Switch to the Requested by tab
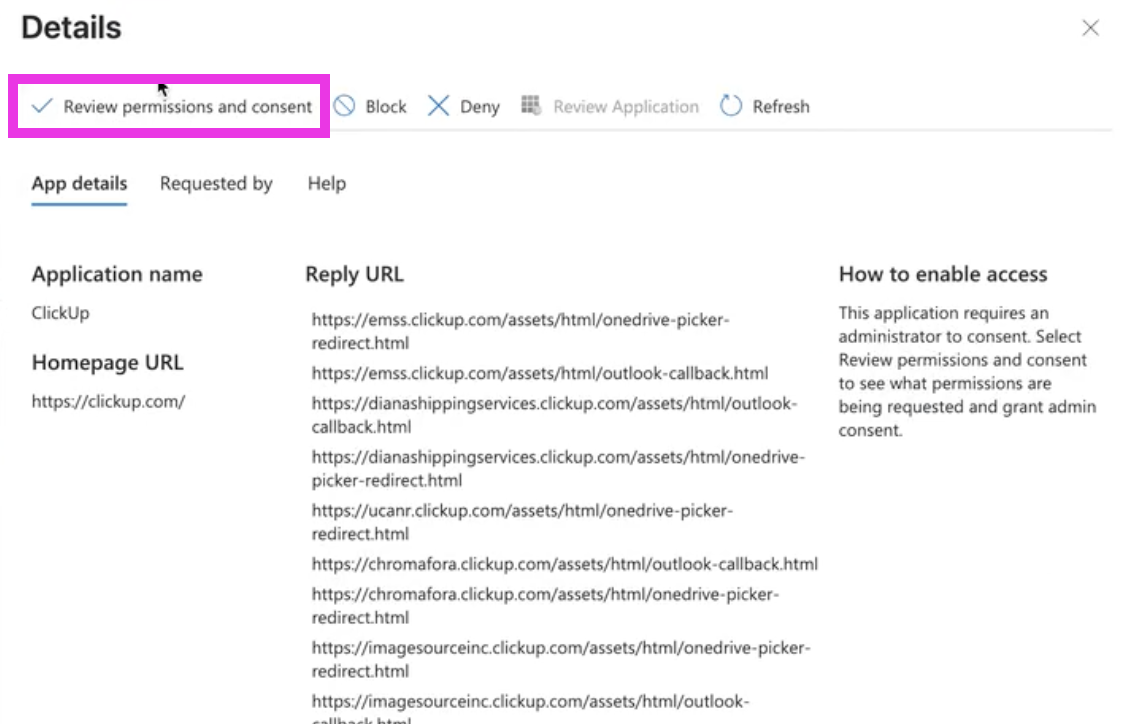Viewport: 1132px width, 724px height. (x=215, y=184)
